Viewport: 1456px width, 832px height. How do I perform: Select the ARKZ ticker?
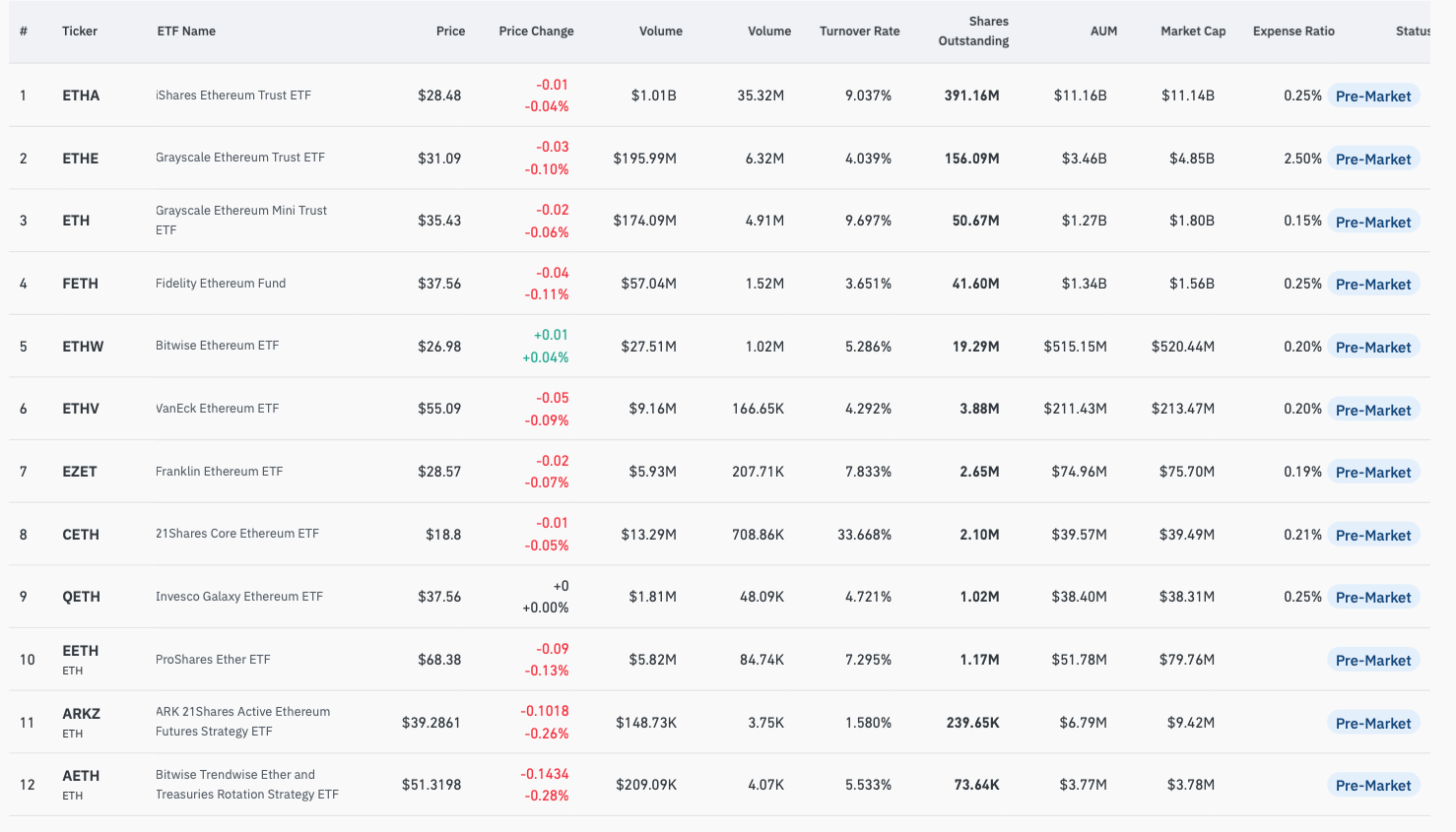click(x=81, y=714)
